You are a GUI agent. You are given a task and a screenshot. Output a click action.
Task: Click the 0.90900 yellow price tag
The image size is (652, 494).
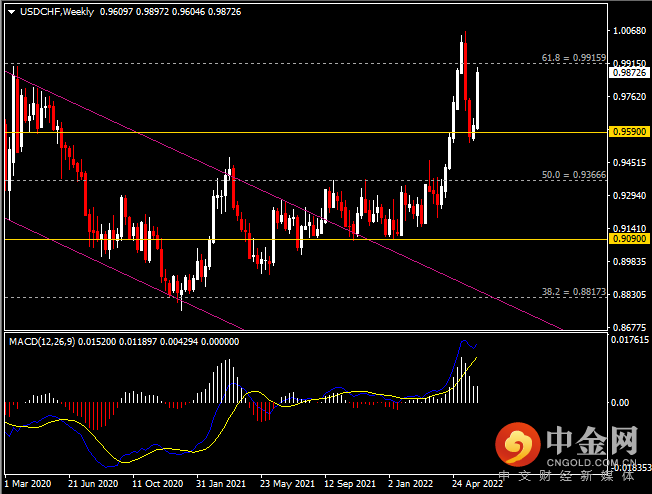[629, 239]
